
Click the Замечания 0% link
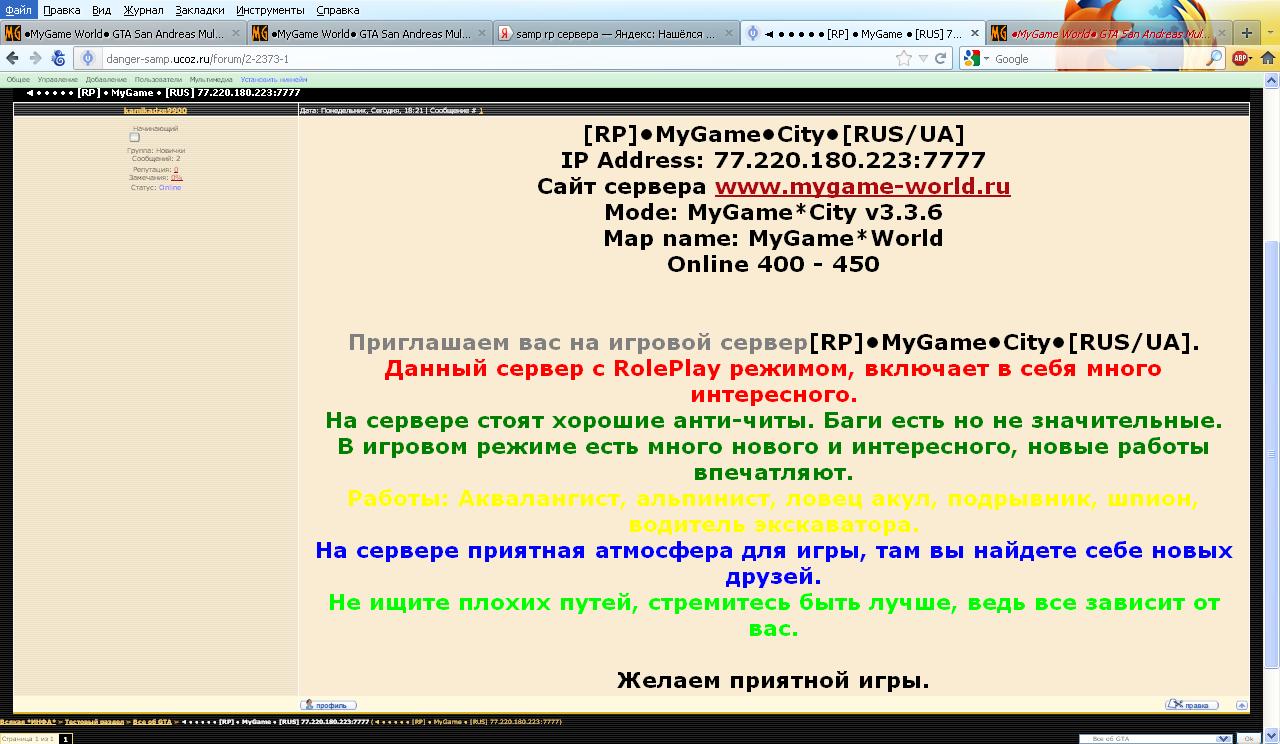[x=177, y=178]
